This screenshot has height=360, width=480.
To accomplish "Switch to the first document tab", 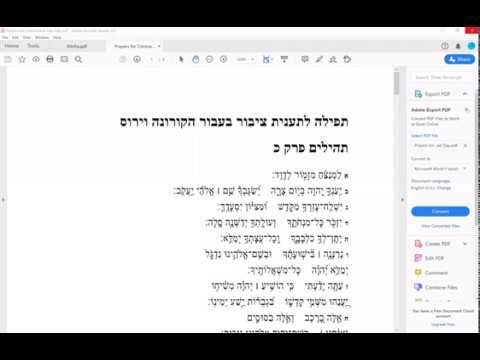I will (x=77, y=46).
